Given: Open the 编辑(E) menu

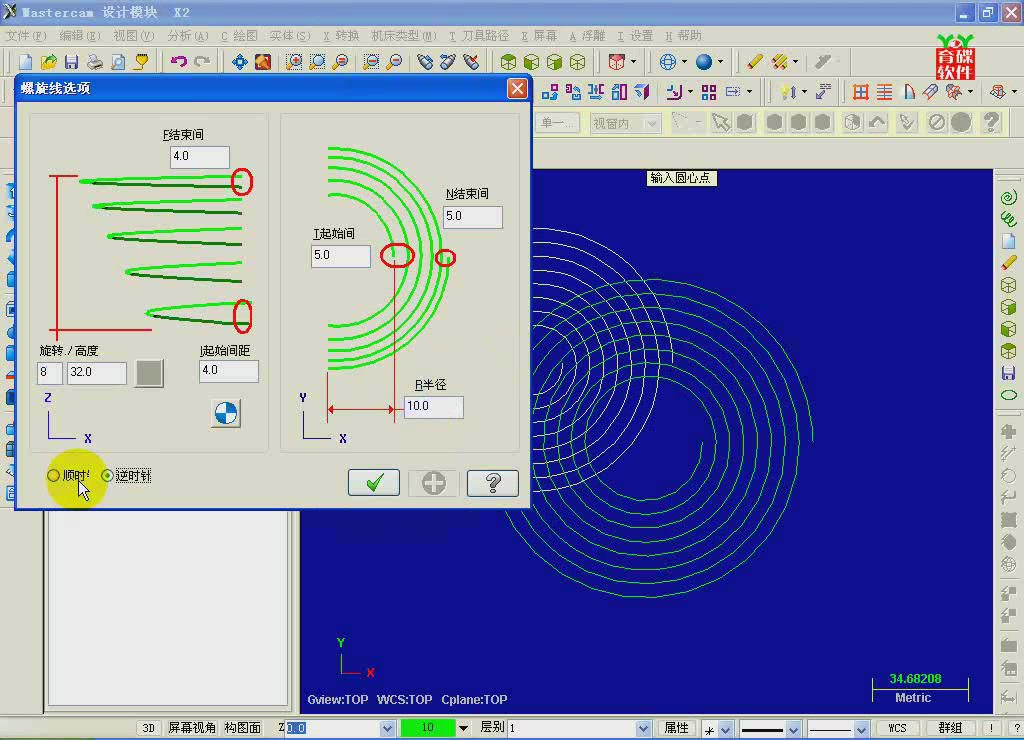Looking at the screenshot, I should click(80, 35).
